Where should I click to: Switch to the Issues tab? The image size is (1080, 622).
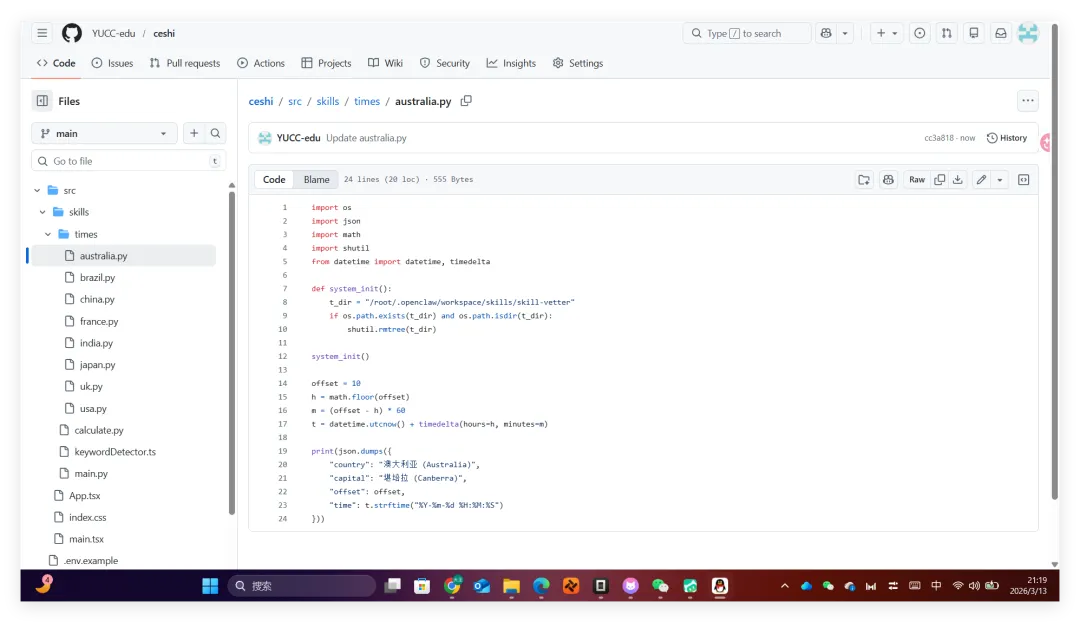coord(112,63)
